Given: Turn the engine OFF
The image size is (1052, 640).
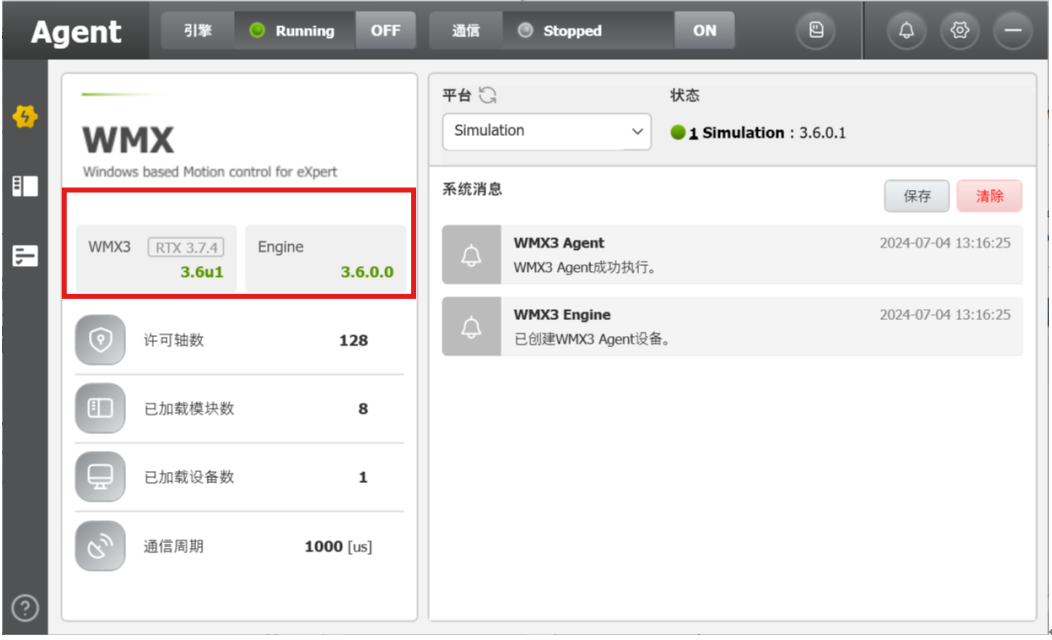Looking at the screenshot, I should (385, 30).
